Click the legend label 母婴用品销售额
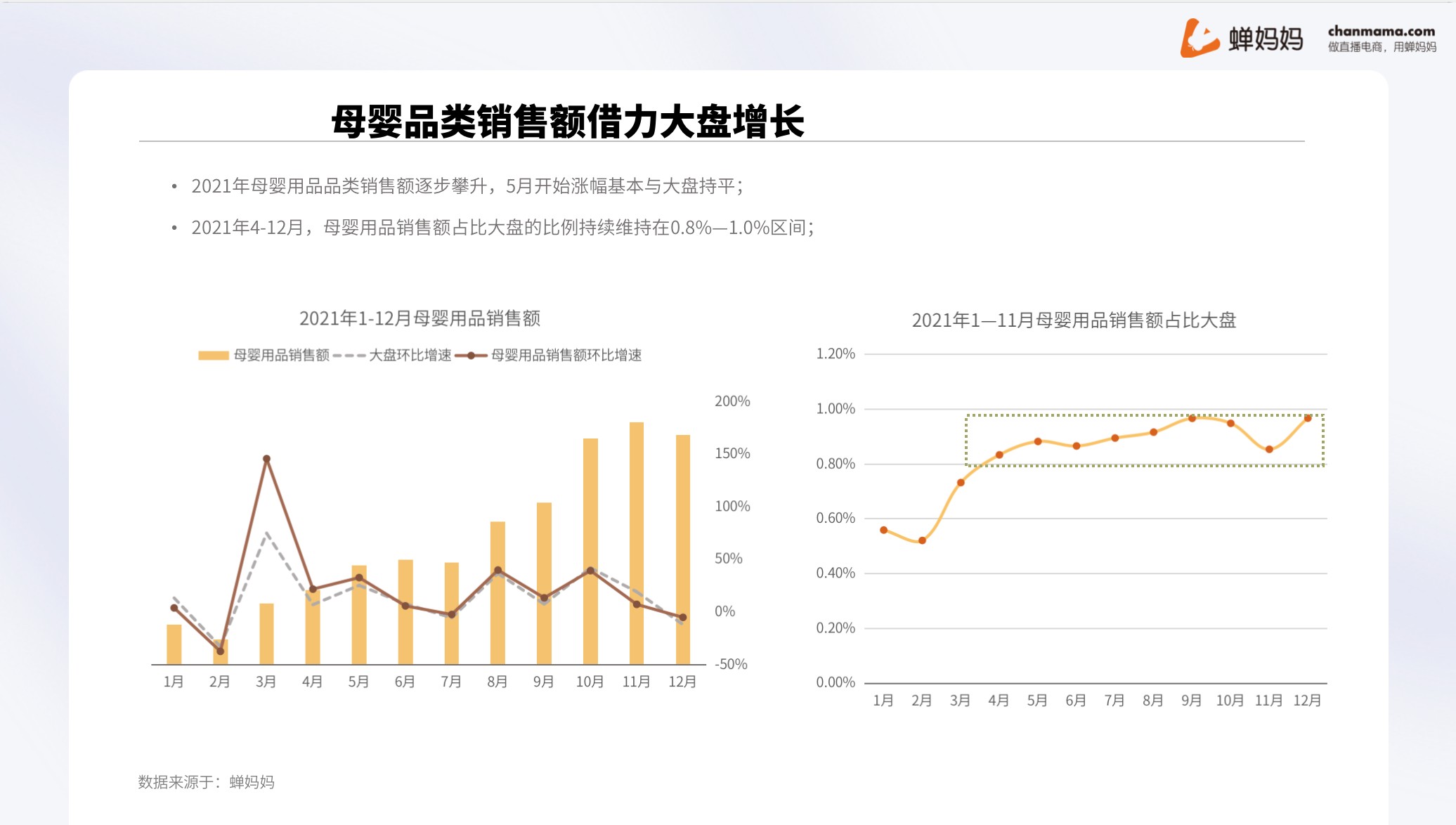 (282, 356)
